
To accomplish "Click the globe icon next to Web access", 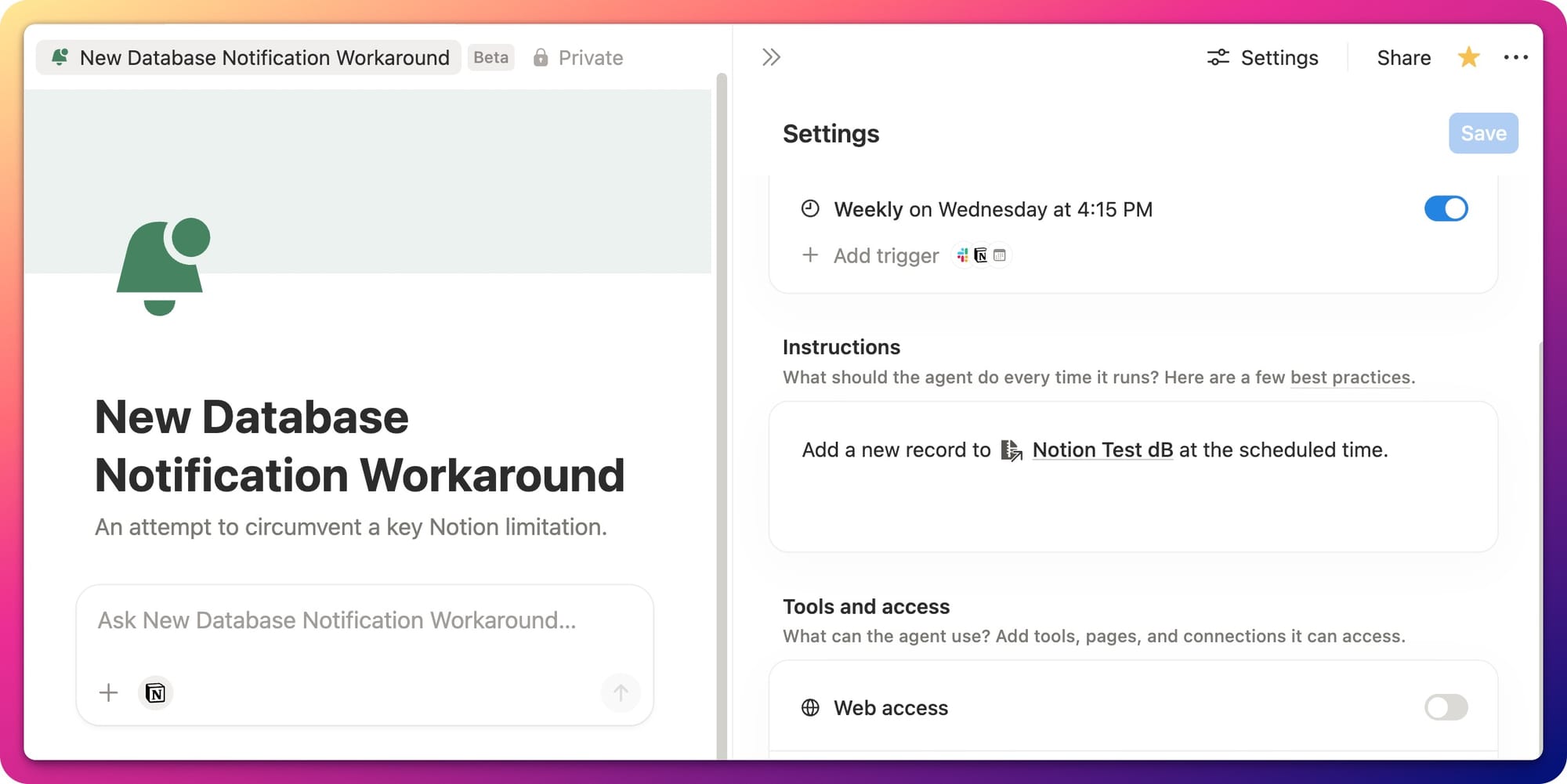I will tap(810, 708).
